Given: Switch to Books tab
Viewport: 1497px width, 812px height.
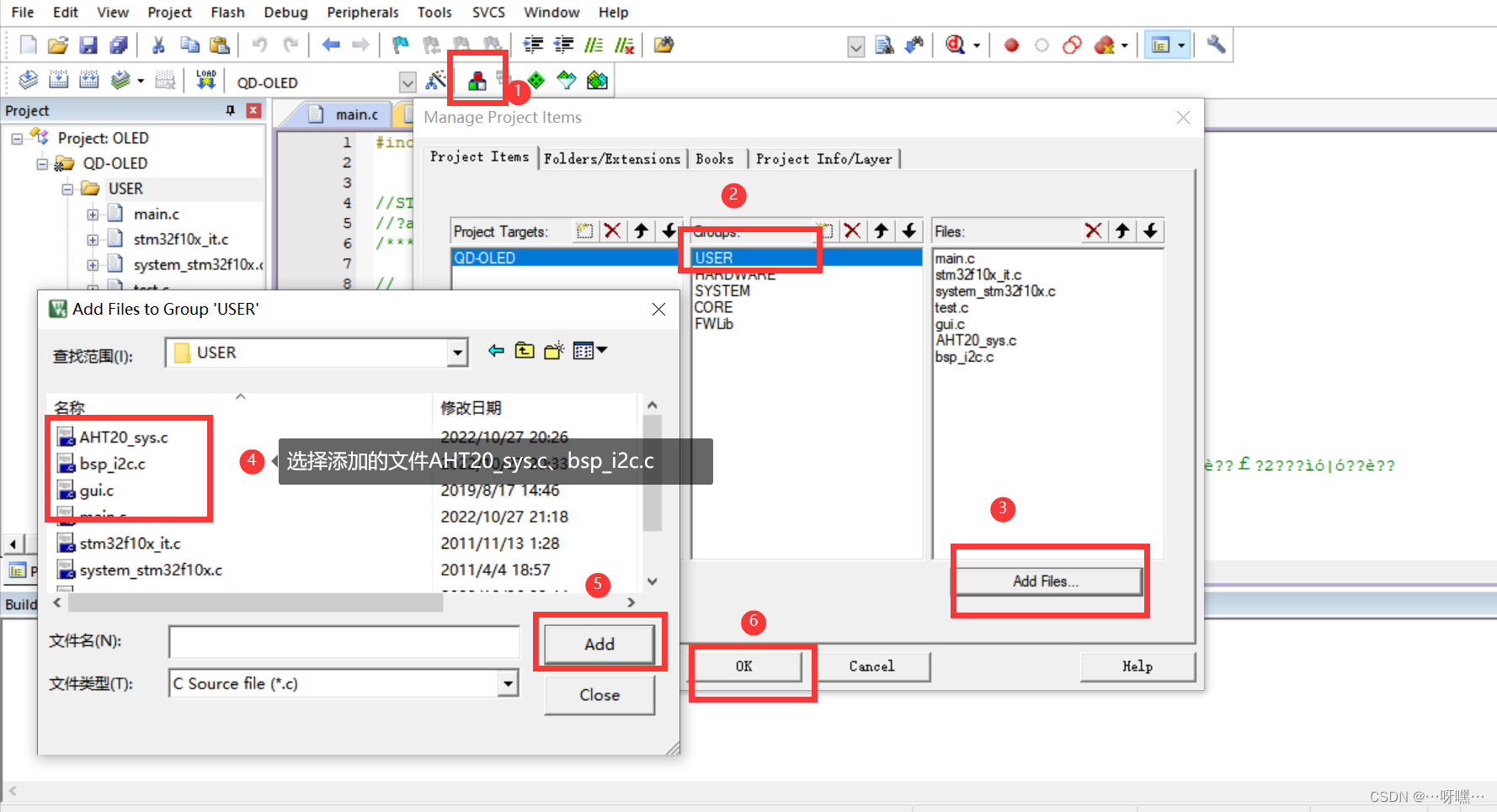Looking at the screenshot, I should pos(714,159).
